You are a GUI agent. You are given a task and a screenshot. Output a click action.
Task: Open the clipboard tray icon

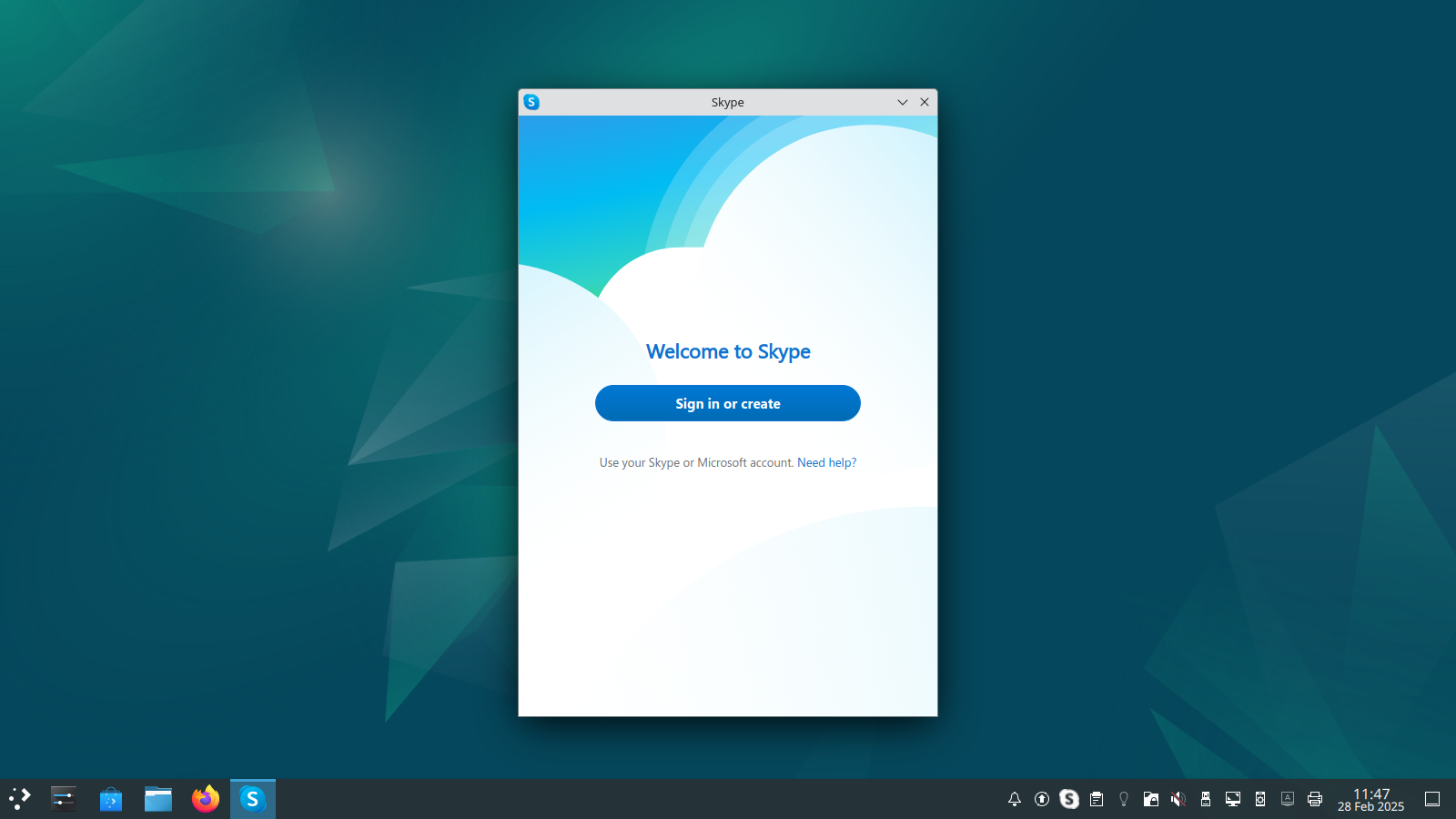click(x=1097, y=799)
